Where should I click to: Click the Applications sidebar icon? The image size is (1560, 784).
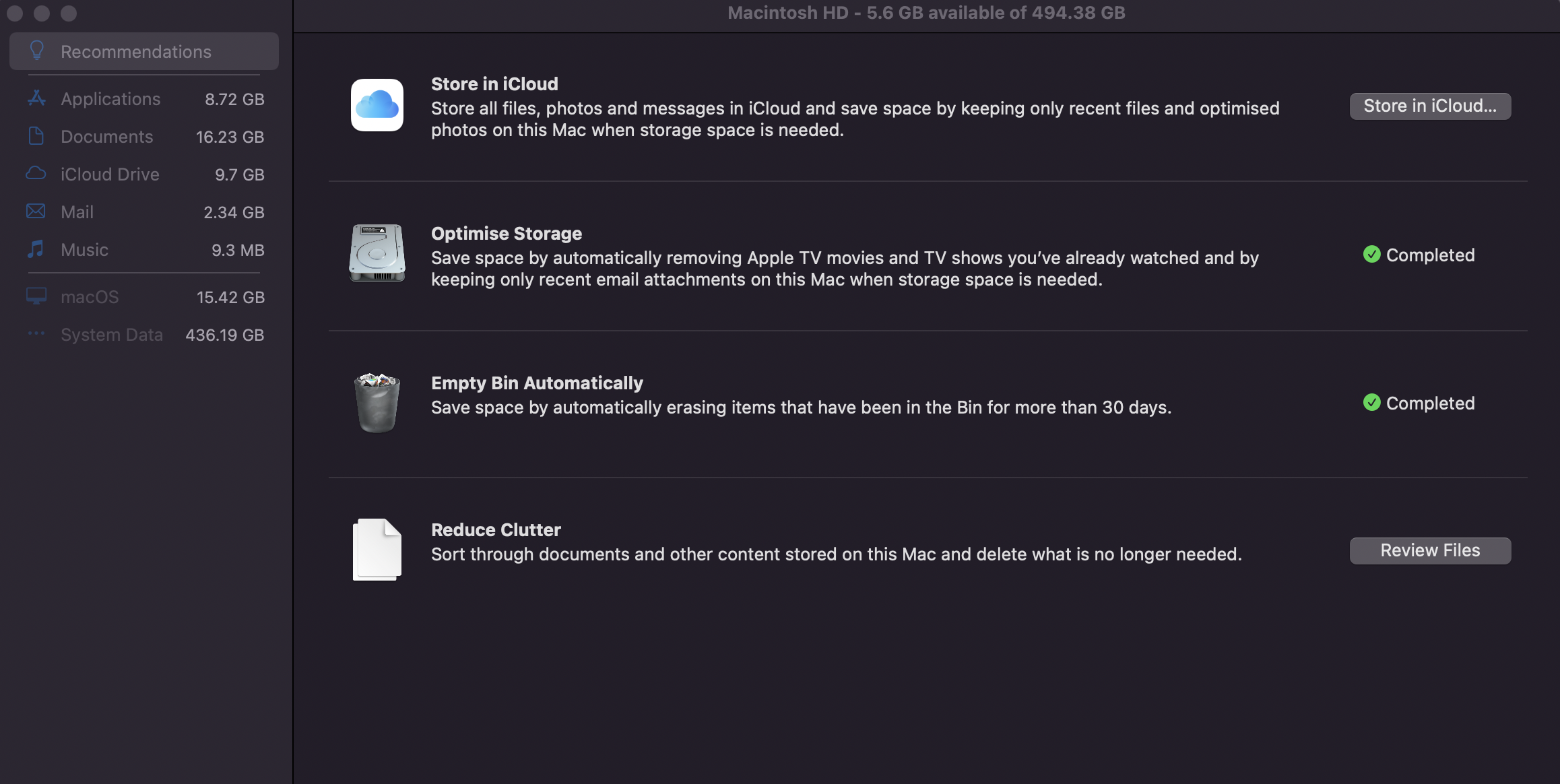(36, 98)
